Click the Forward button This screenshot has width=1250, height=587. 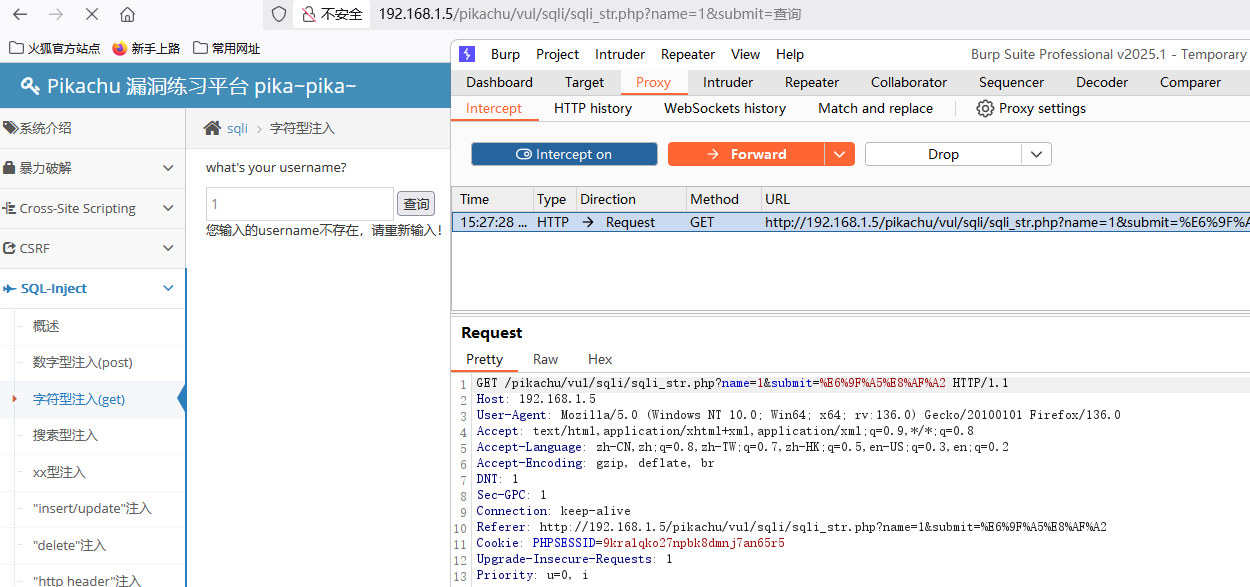[x=746, y=154]
